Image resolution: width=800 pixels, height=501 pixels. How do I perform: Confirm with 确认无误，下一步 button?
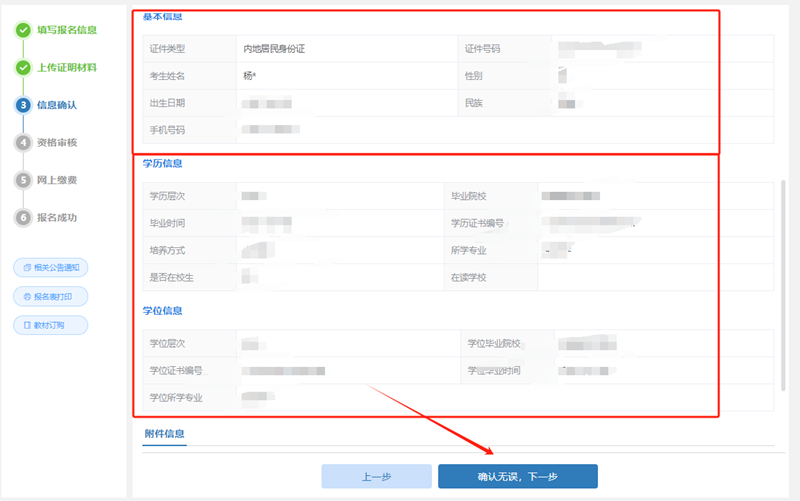pos(518,477)
